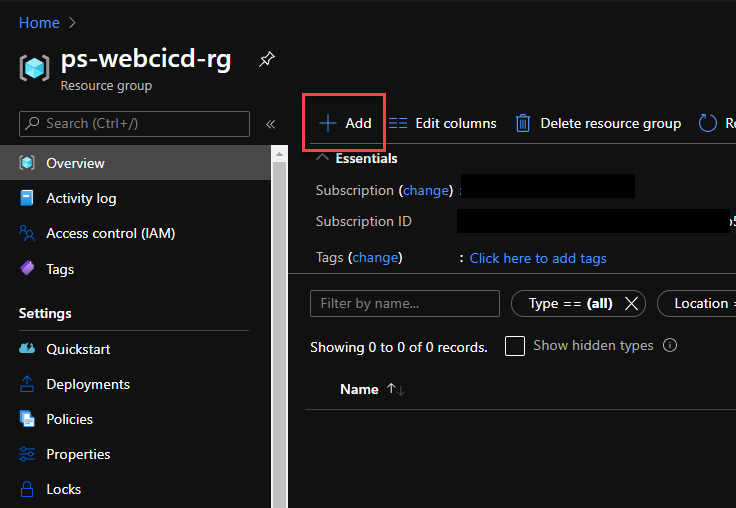Image resolution: width=736 pixels, height=508 pixels.
Task: Click 'Click here to add tags' link
Action: 538,258
